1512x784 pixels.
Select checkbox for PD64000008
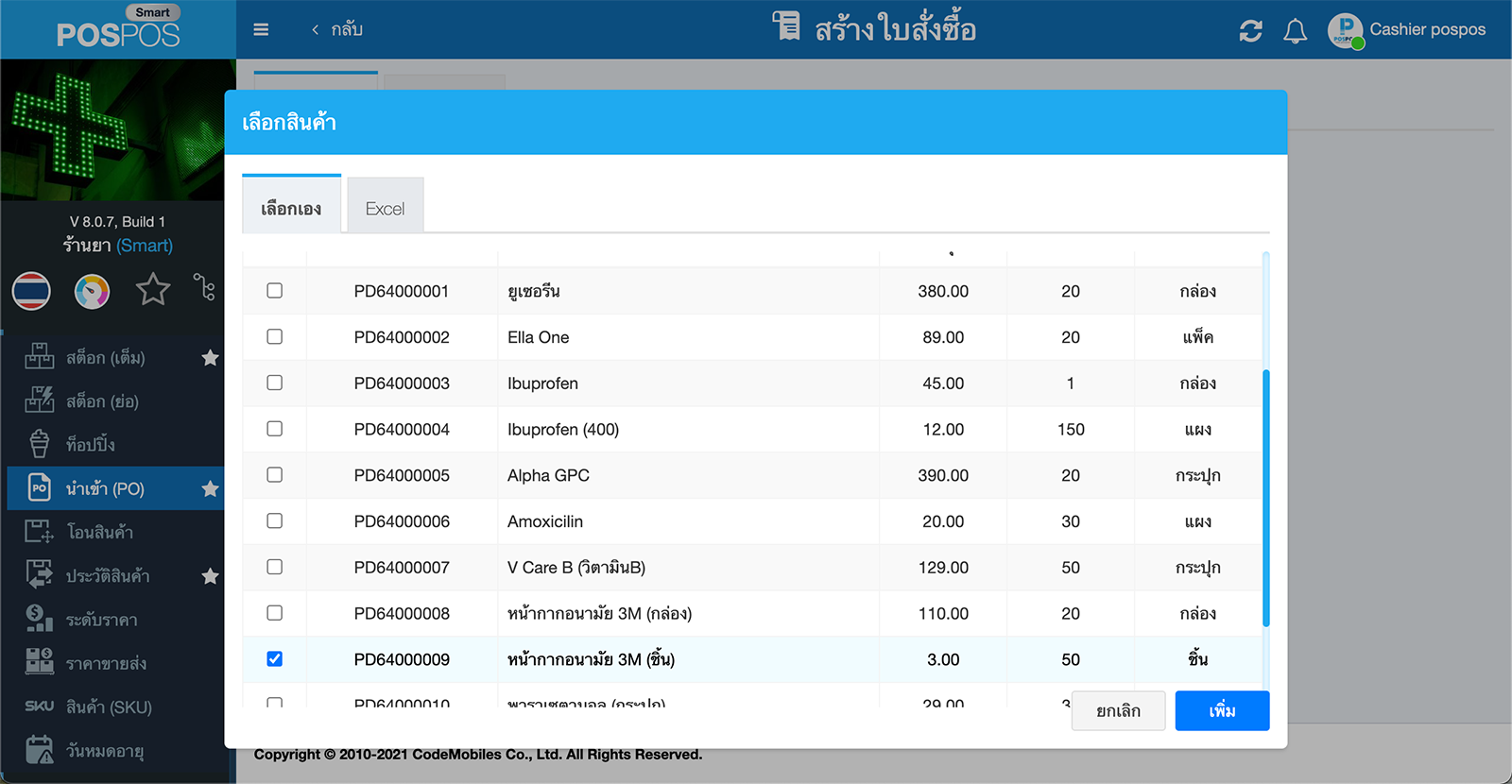pos(274,613)
